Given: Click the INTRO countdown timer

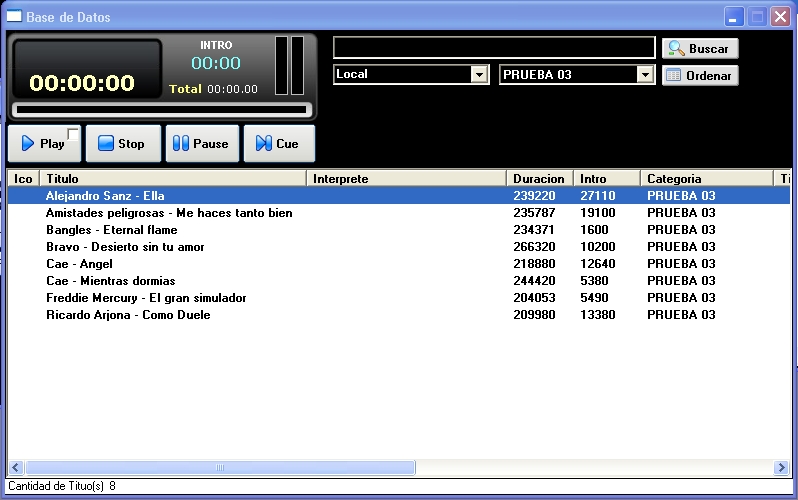Looking at the screenshot, I should tap(216, 63).
